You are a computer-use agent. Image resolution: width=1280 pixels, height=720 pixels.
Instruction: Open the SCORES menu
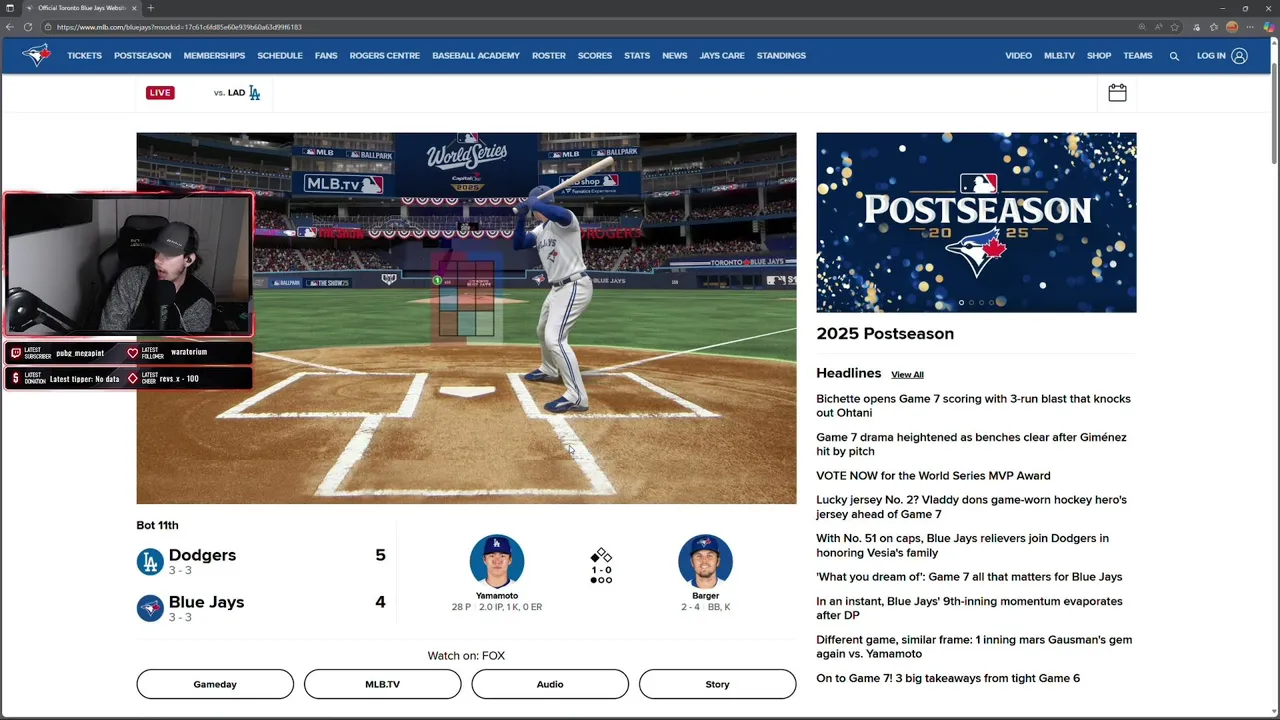coord(595,56)
